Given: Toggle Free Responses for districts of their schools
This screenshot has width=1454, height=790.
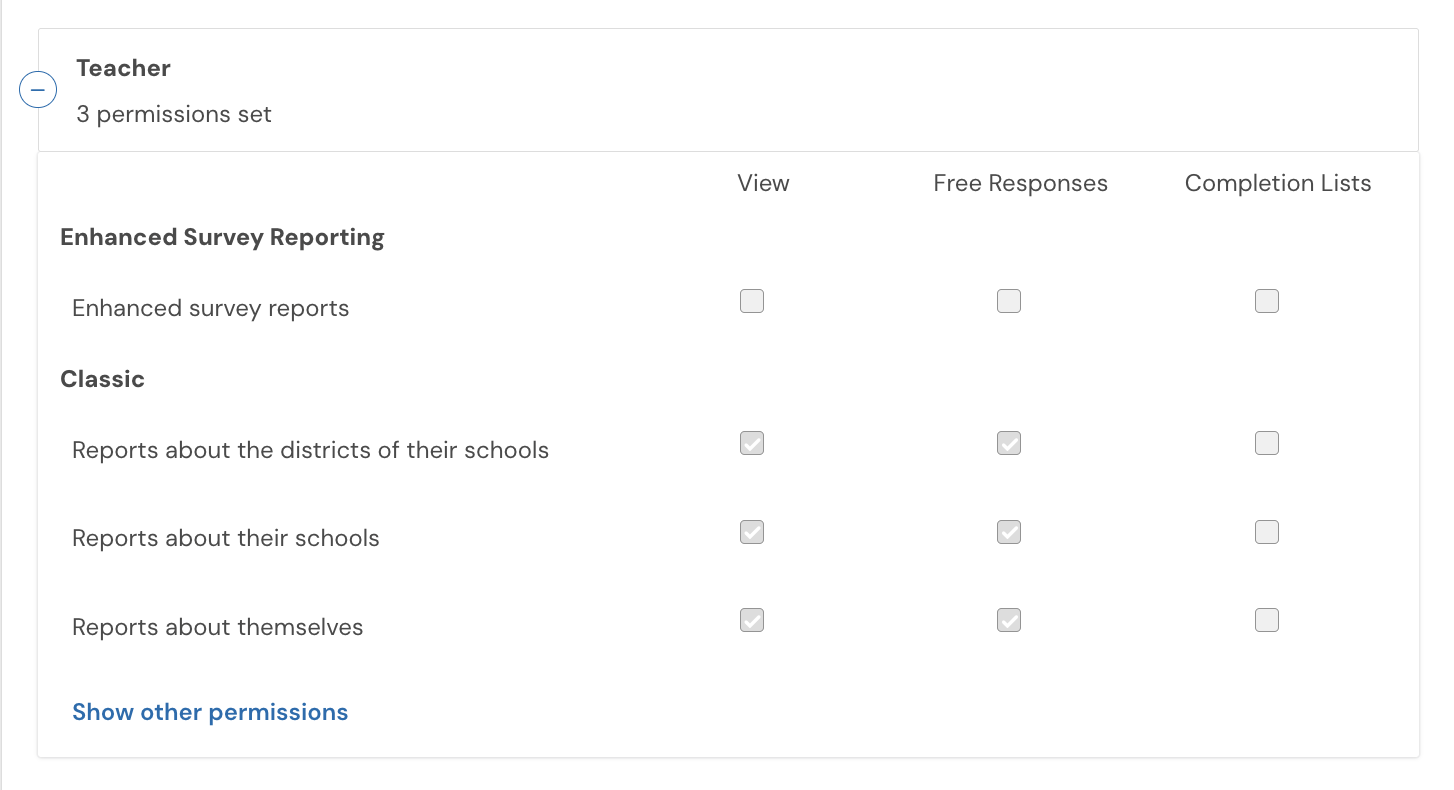Looking at the screenshot, I should pos(1009,443).
